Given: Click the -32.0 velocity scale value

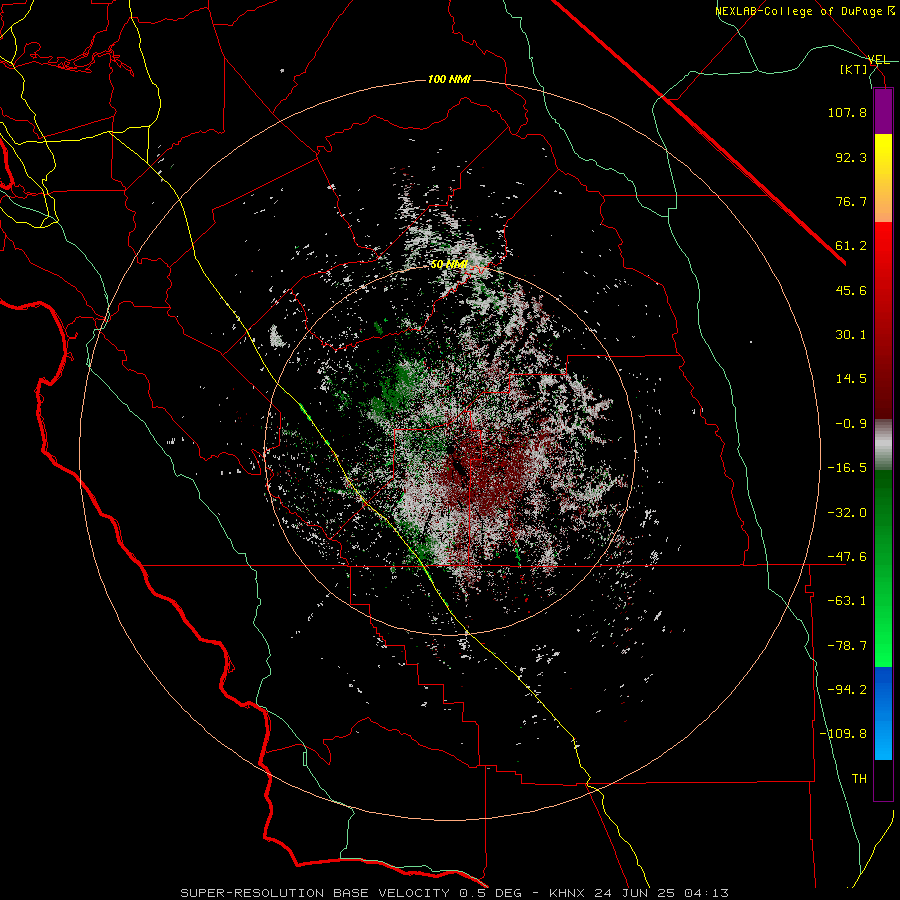Looking at the screenshot, I should (847, 513).
